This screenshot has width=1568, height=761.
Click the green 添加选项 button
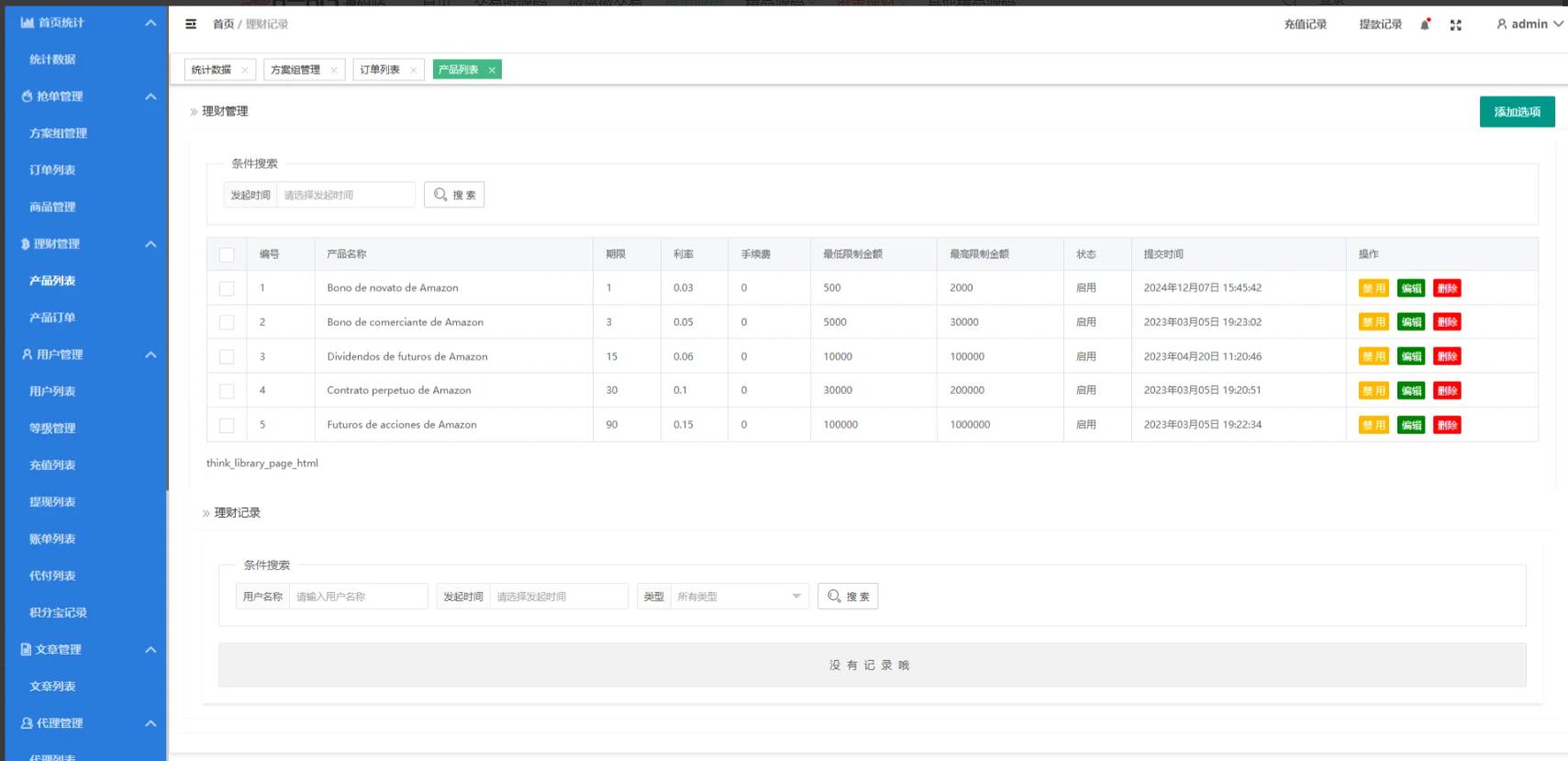pyautogui.click(x=1517, y=112)
